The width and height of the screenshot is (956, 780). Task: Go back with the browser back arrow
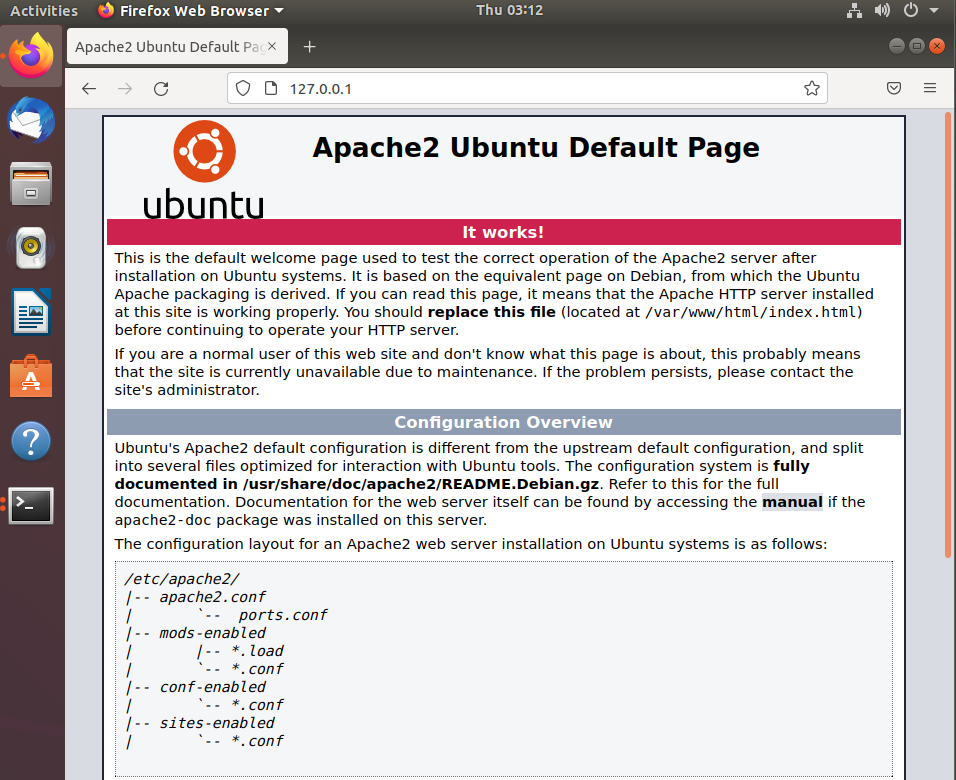click(89, 89)
